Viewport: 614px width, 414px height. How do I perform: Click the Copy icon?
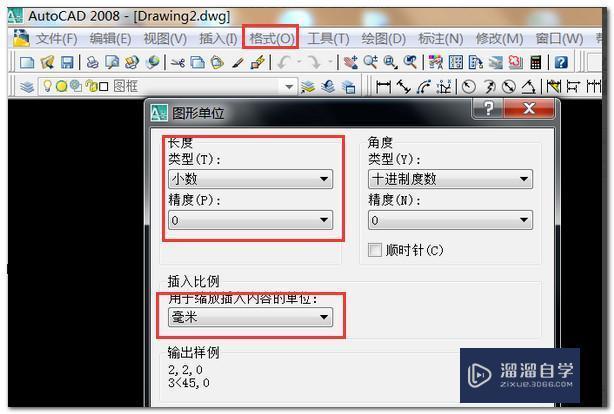coord(198,62)
